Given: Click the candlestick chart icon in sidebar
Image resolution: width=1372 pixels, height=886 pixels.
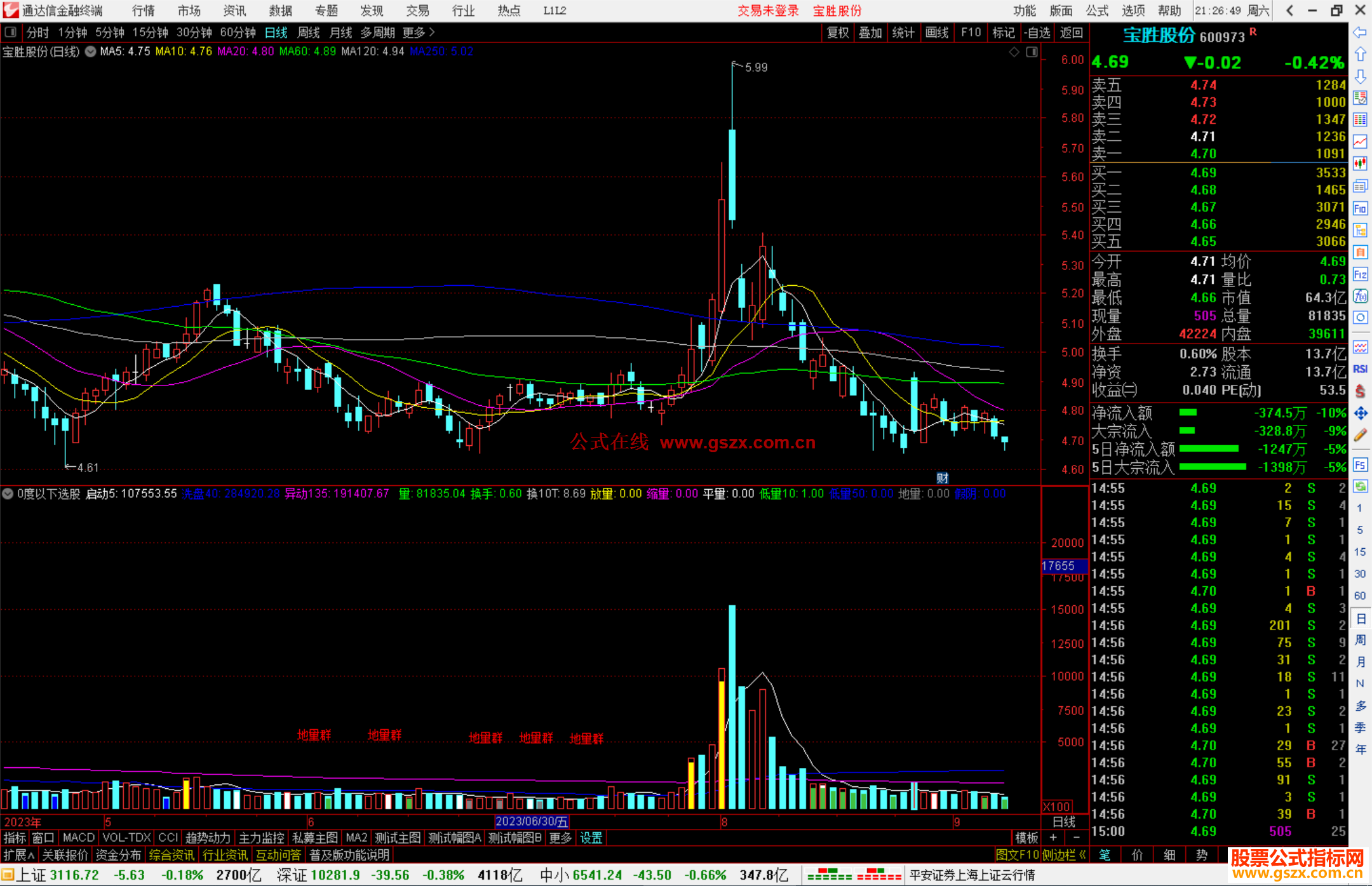Looking at the screenshot, I should click(1360, 164).
